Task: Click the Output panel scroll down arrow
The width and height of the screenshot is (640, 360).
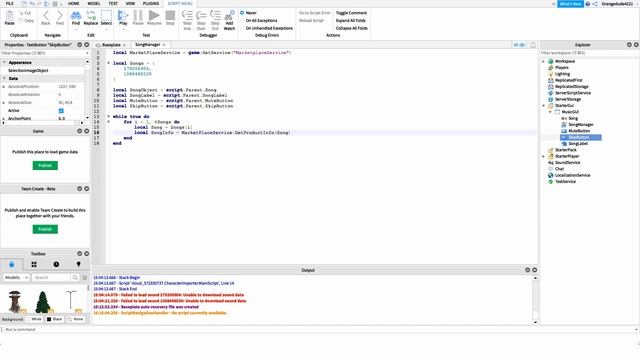Action: (535, 322)
